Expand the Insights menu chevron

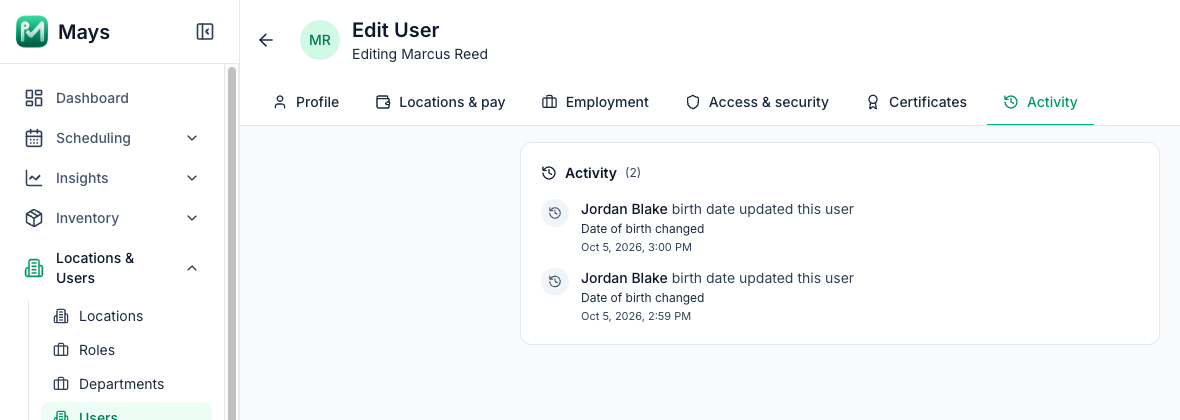pos(192,178)
